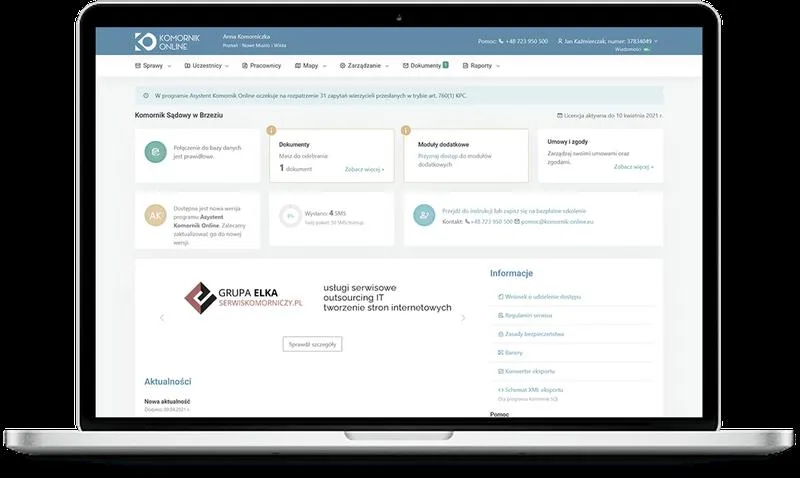
Task: Go to previous banner slide arrow
Action: click(x=163, y=318)
